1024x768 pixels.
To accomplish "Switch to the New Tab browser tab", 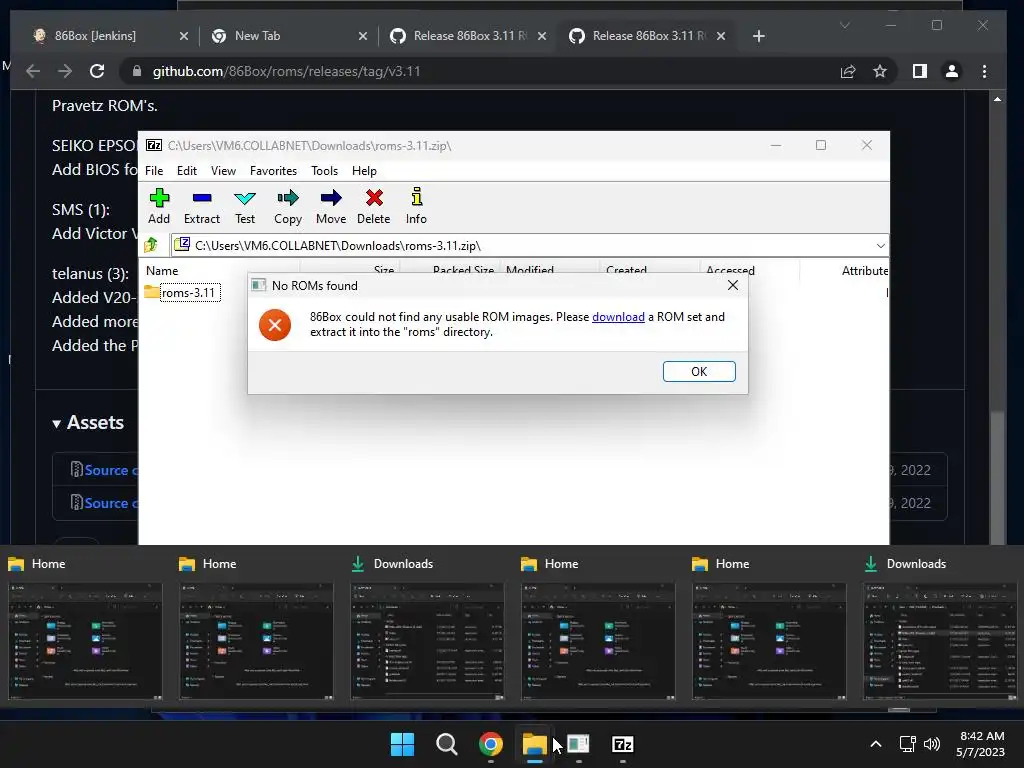I will click(x=257, y=36).
